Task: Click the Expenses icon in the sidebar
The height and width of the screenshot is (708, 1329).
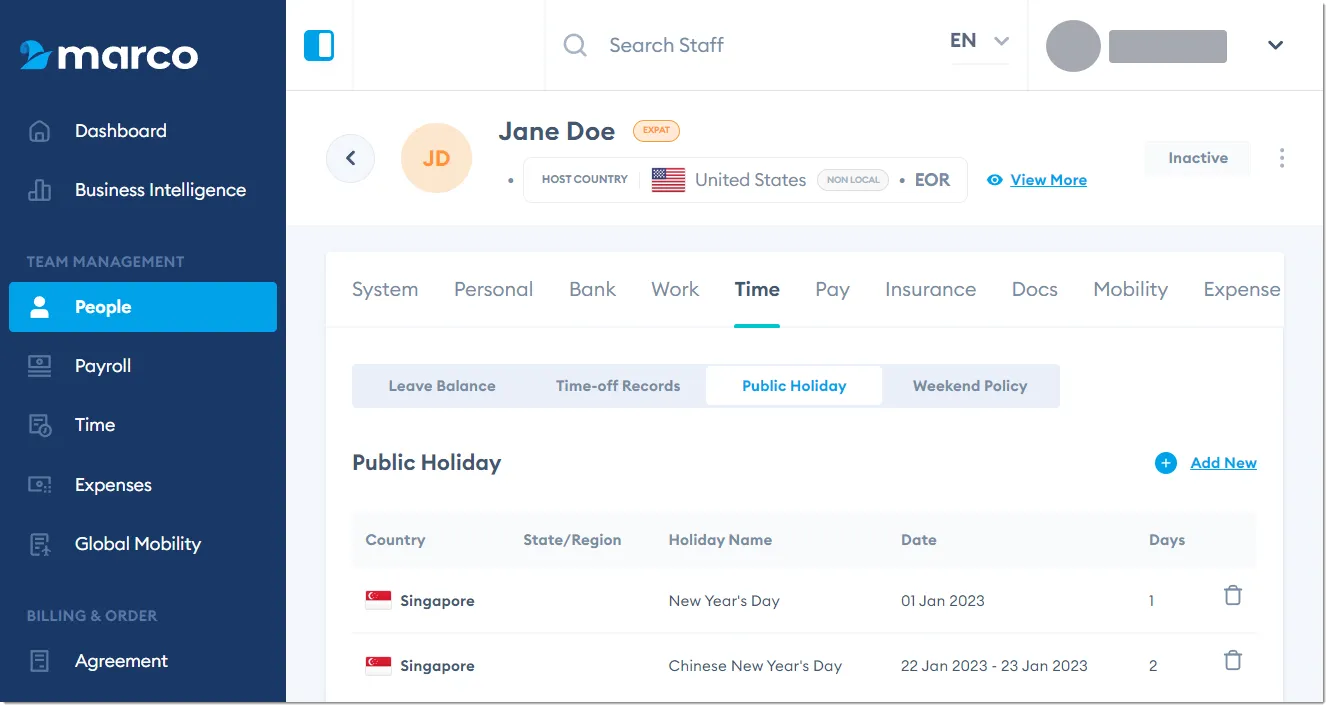Action: pyautogui.click(x=40, y=485)
